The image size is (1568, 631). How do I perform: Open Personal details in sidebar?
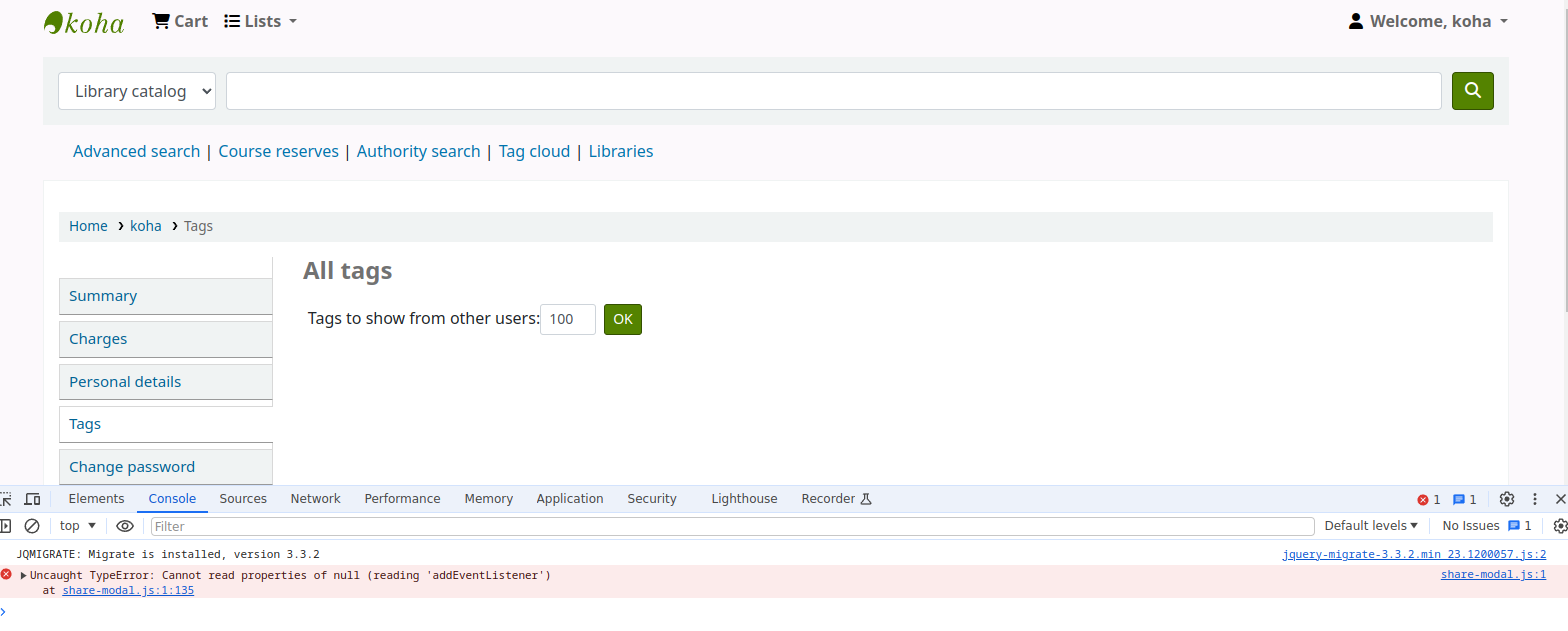click(125, 382)
